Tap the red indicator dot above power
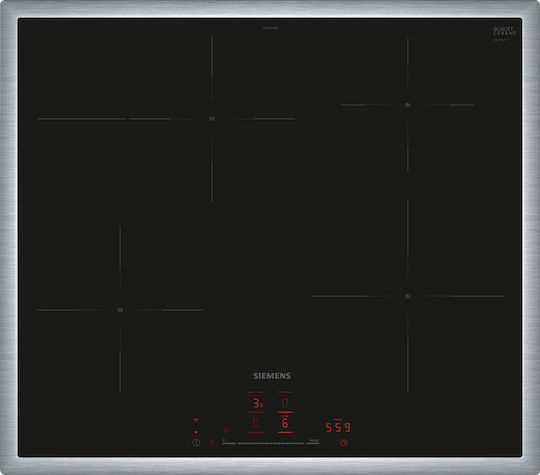The width and height of the screenshot is (540, 475). point(196,432)
